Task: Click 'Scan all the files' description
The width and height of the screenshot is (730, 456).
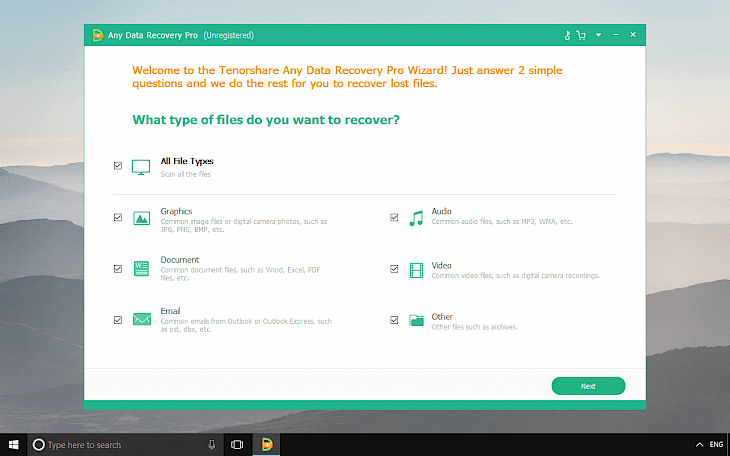Action: pyautogui.click(x=186, y=174)
